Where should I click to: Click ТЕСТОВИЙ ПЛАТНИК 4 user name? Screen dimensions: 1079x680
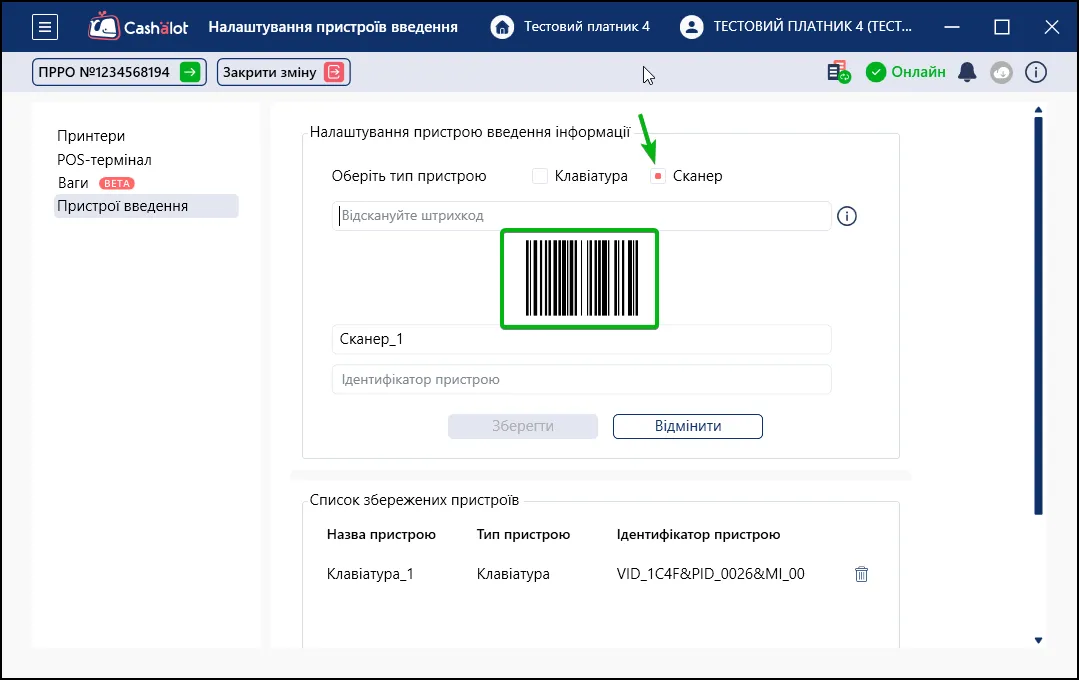pyautogui.click(x=813, y=27)
